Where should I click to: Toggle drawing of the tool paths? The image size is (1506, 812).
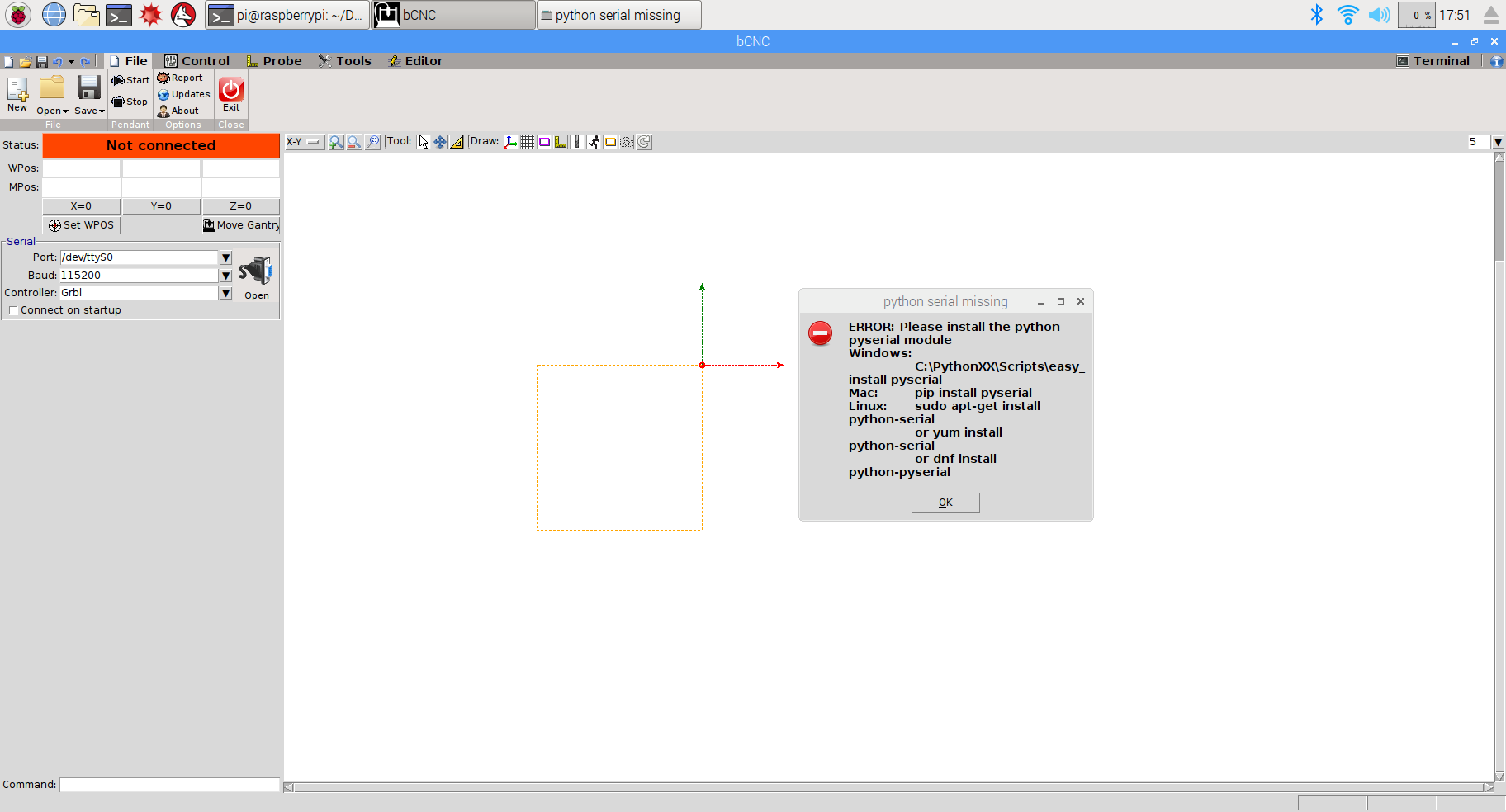[577, 142]
